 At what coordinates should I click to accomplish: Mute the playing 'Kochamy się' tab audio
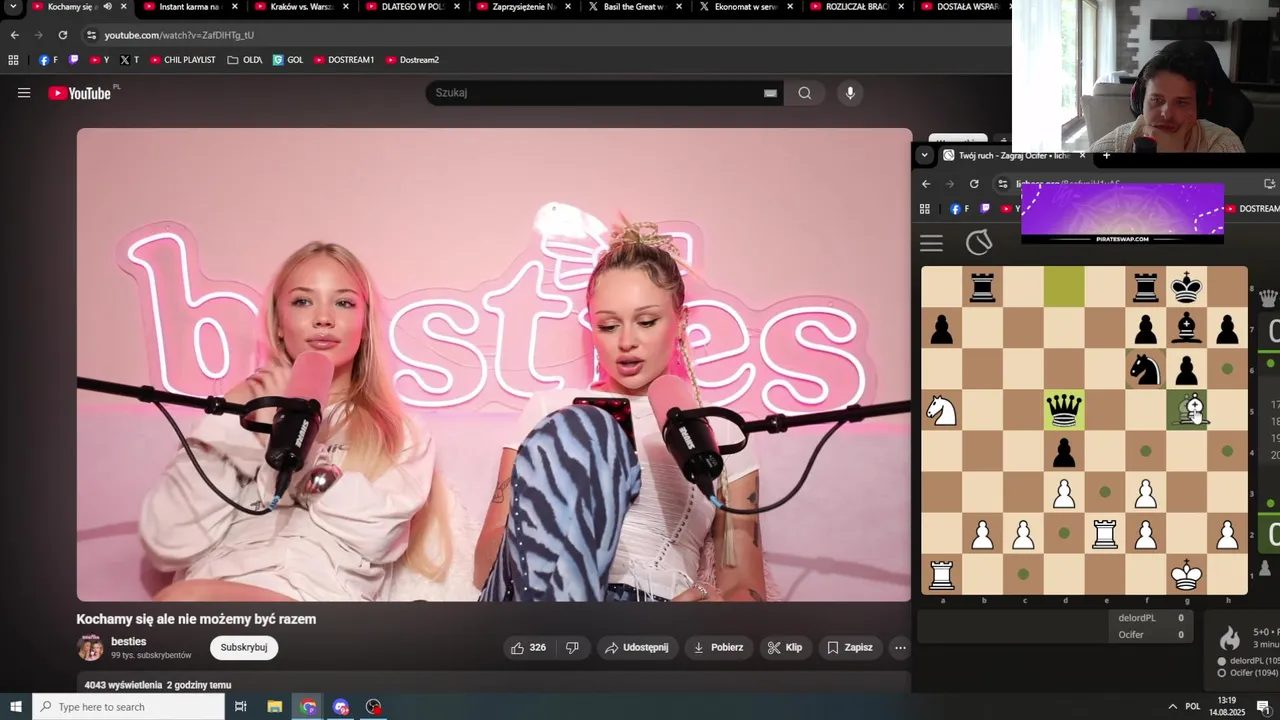[107, 7]
